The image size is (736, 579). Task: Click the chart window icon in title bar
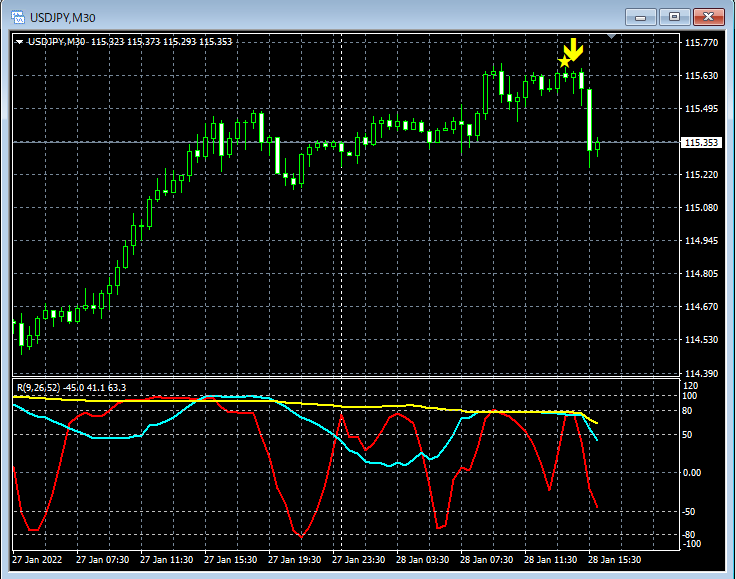(17, 16)
